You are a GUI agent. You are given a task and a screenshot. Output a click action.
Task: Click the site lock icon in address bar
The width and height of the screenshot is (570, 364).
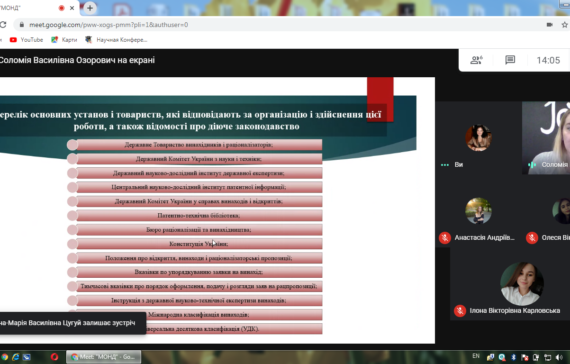click(22, 25)
